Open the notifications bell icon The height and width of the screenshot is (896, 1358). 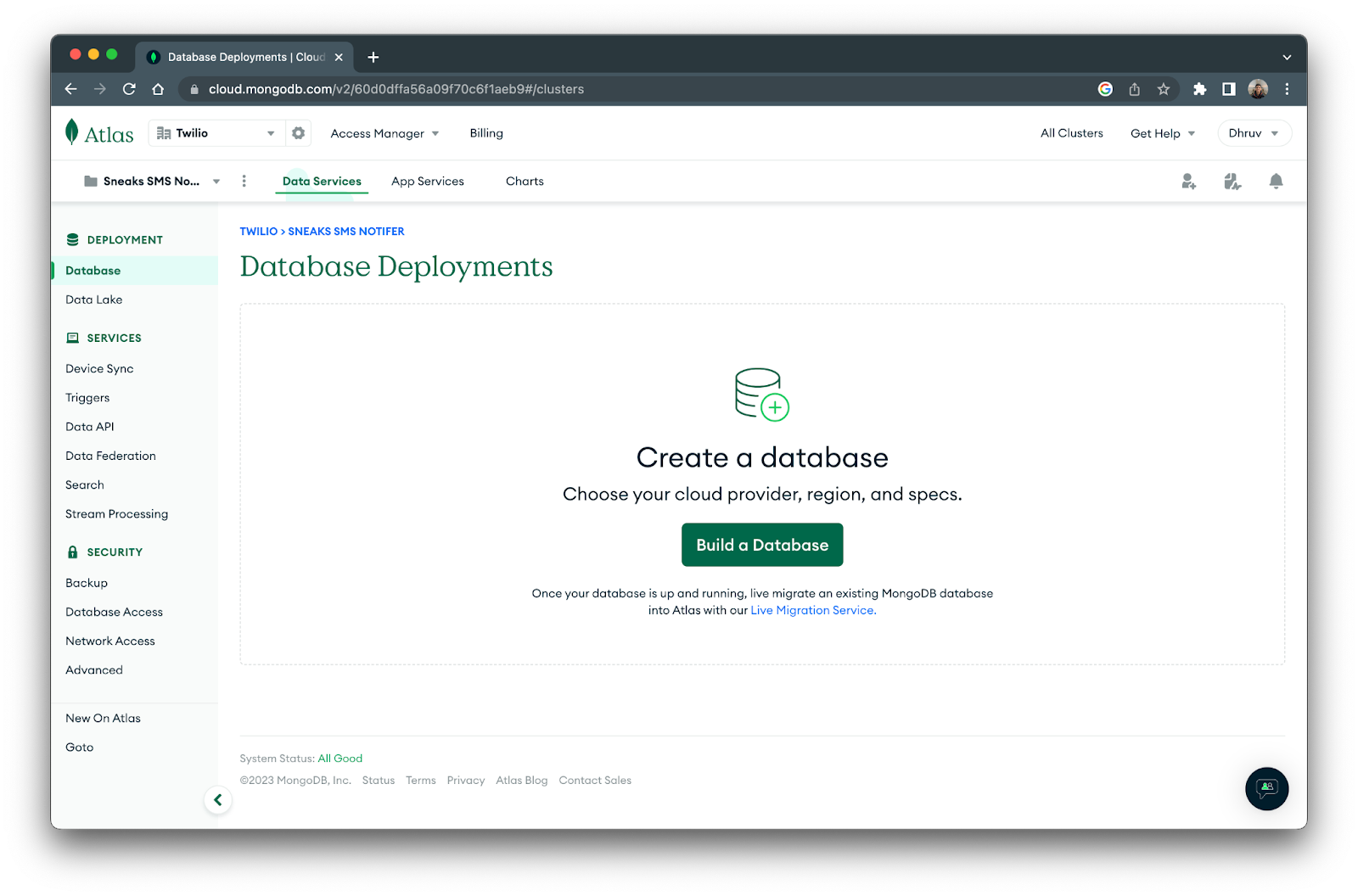pos(1276,182)
